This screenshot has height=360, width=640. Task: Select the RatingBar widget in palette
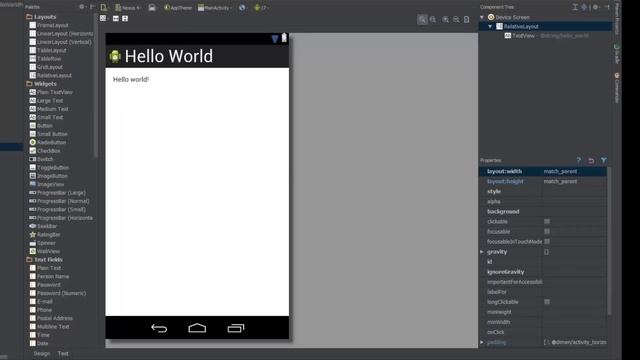click(45, 235)
